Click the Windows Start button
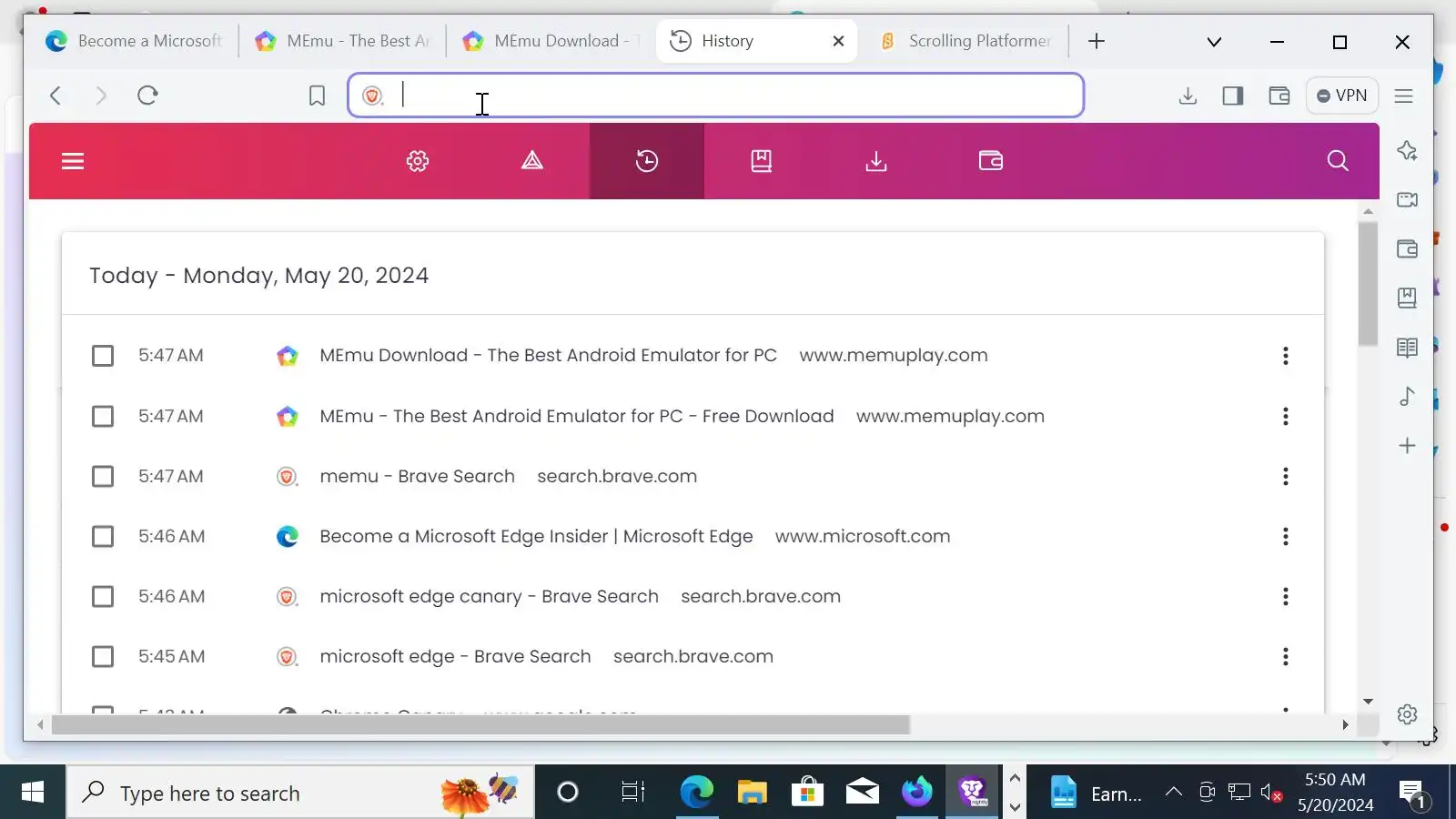Image resolution: width=1456 pixels, height=819 pixels. [x=33, y=793]
